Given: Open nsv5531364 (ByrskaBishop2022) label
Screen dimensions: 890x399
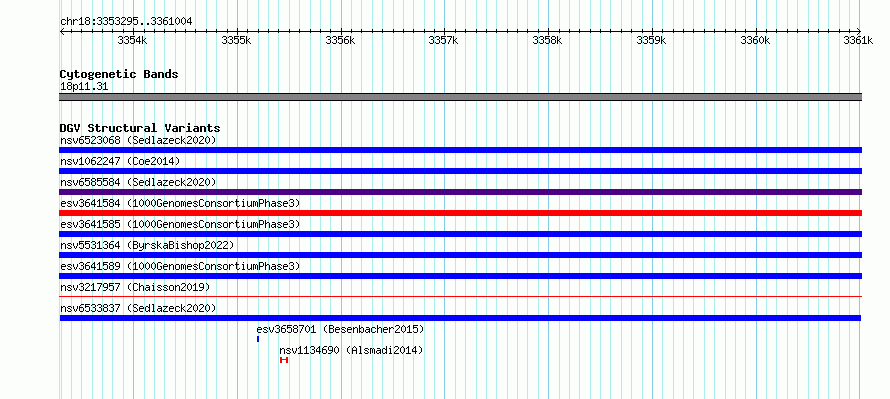Looking at the screenshot, I should [147, 245].
